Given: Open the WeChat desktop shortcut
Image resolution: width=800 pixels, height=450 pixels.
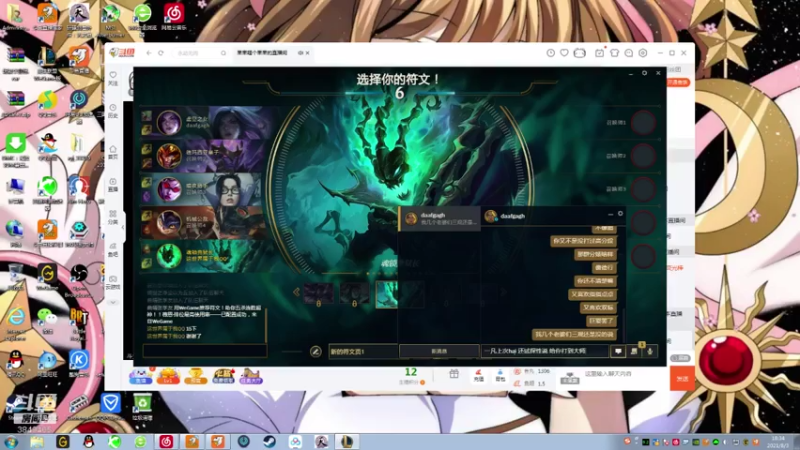Looking at the screenshot, I should tap(47, 321).
